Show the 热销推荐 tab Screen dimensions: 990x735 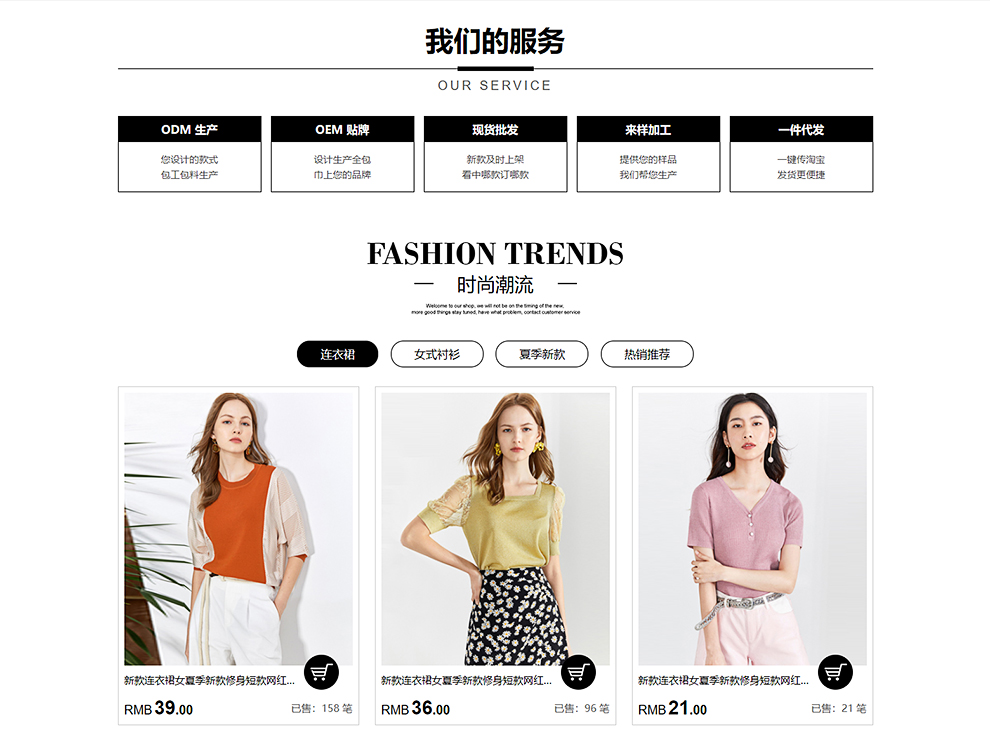point(647,354)
